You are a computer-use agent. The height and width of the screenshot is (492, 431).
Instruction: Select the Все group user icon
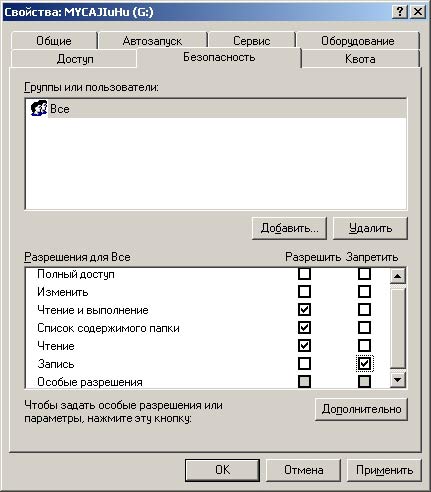(39, 108)
